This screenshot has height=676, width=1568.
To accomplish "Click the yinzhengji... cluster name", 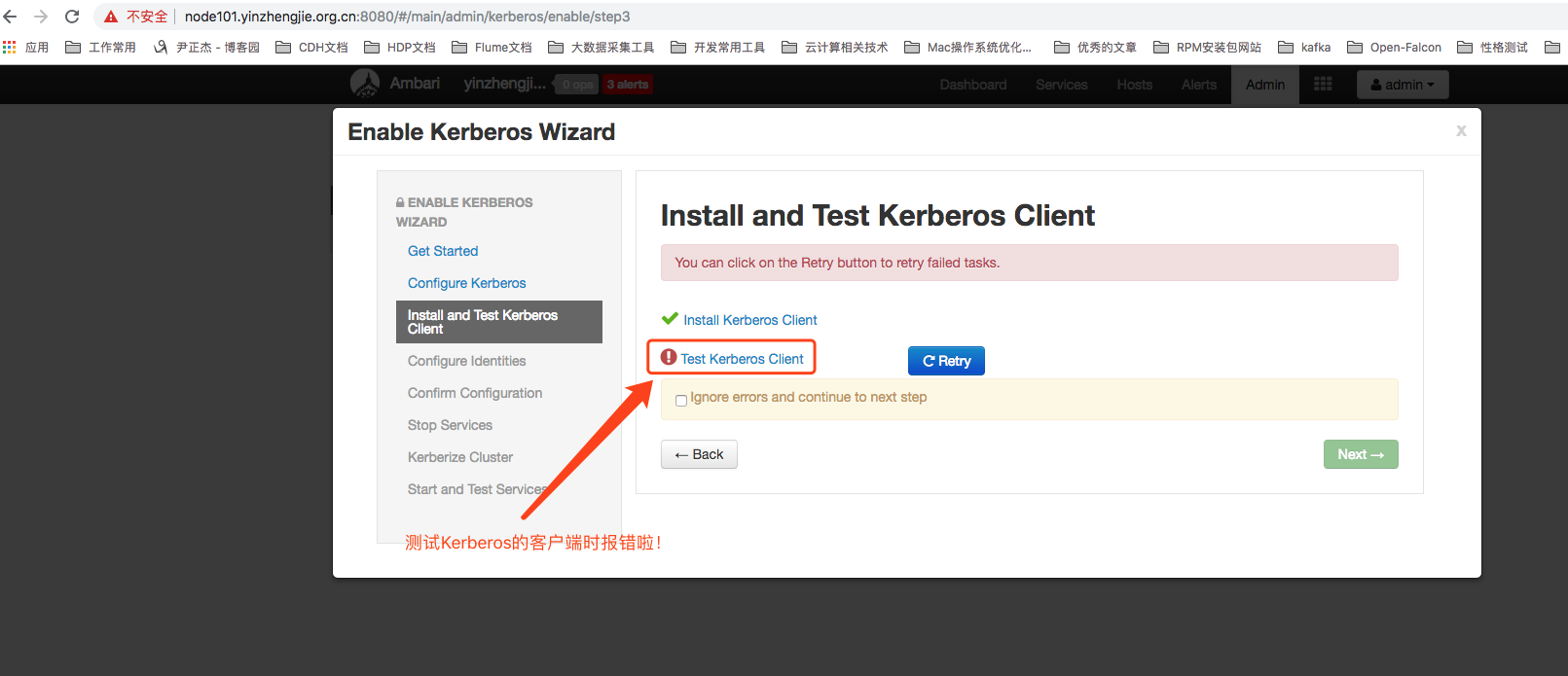I will point(504,84).
